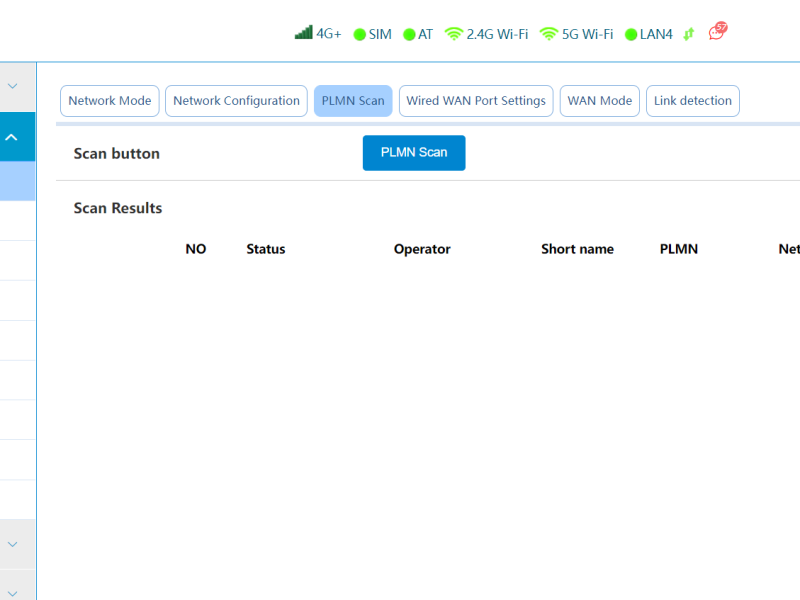Viewport: 800px width, 600px height.
Task: Click the AT status green indicator
Action: pos(409,35)
